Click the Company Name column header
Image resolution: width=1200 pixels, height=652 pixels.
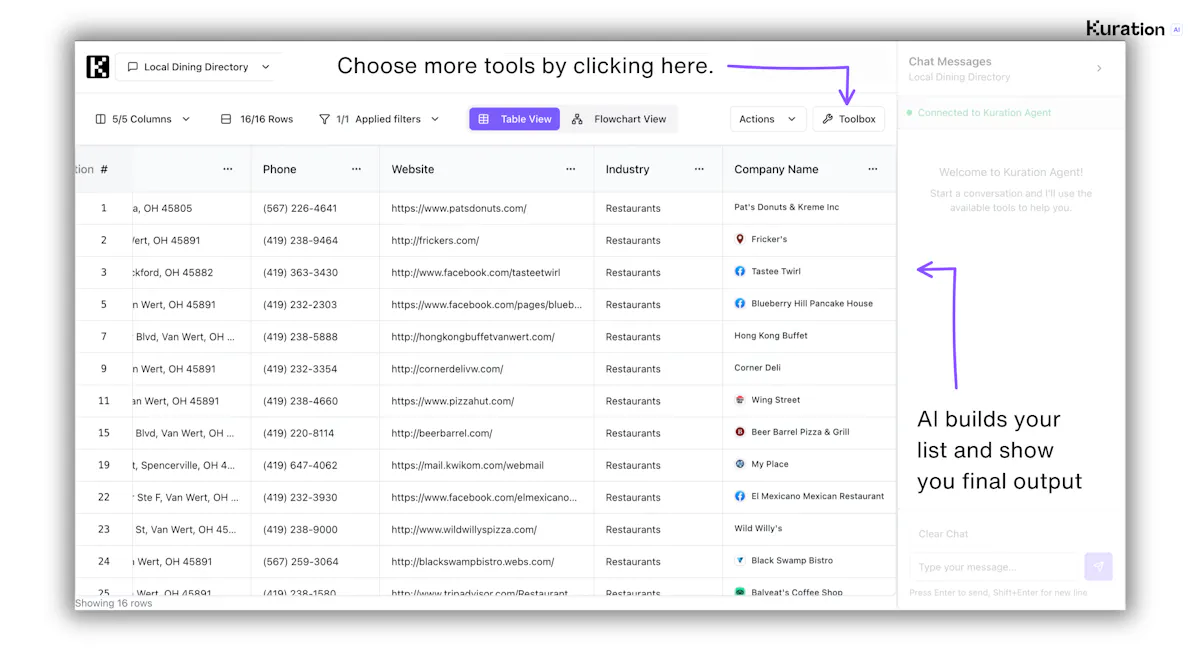[776, 170]
